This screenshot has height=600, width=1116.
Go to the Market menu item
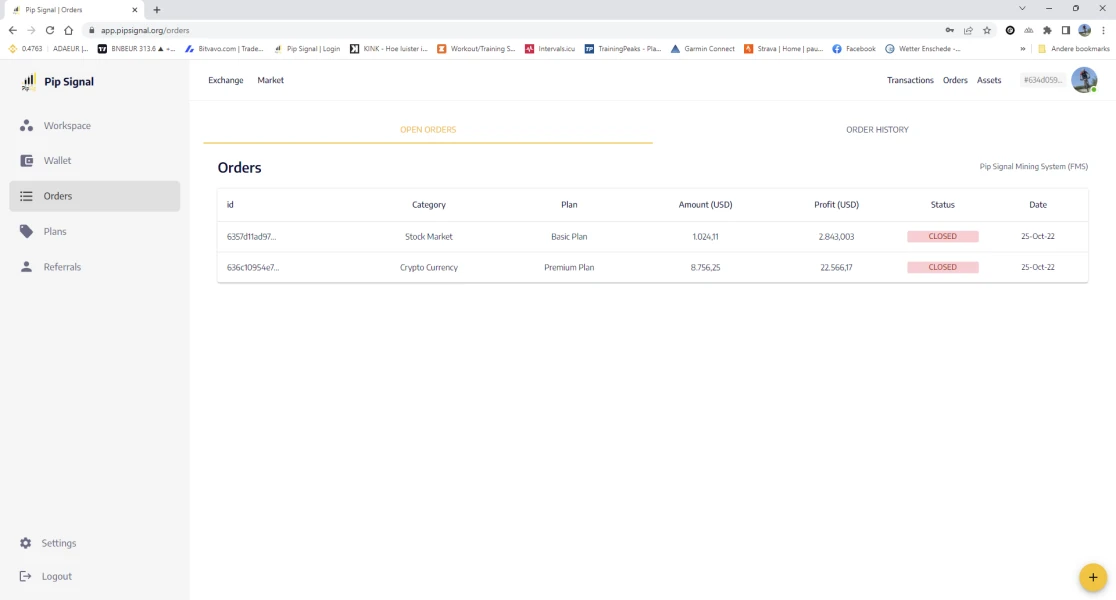(270, 80)
